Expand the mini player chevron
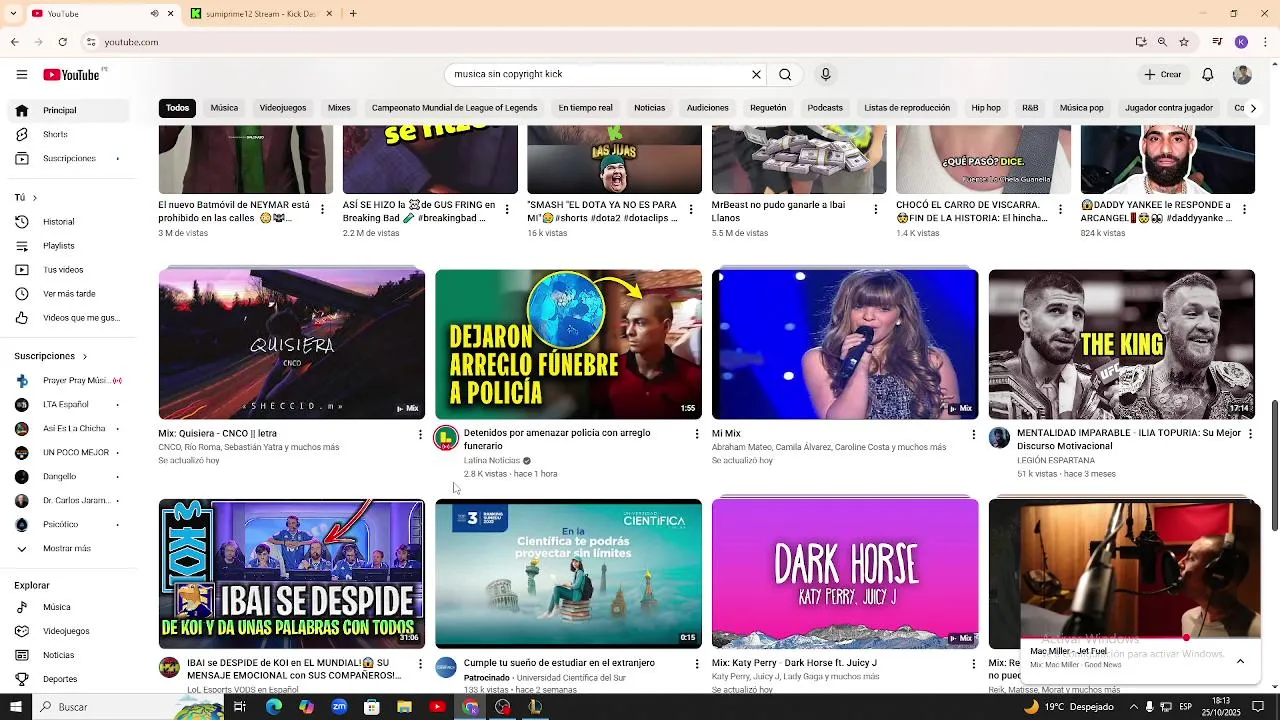The width and height of the screenshot is (1280, 720). [1240, 661]
